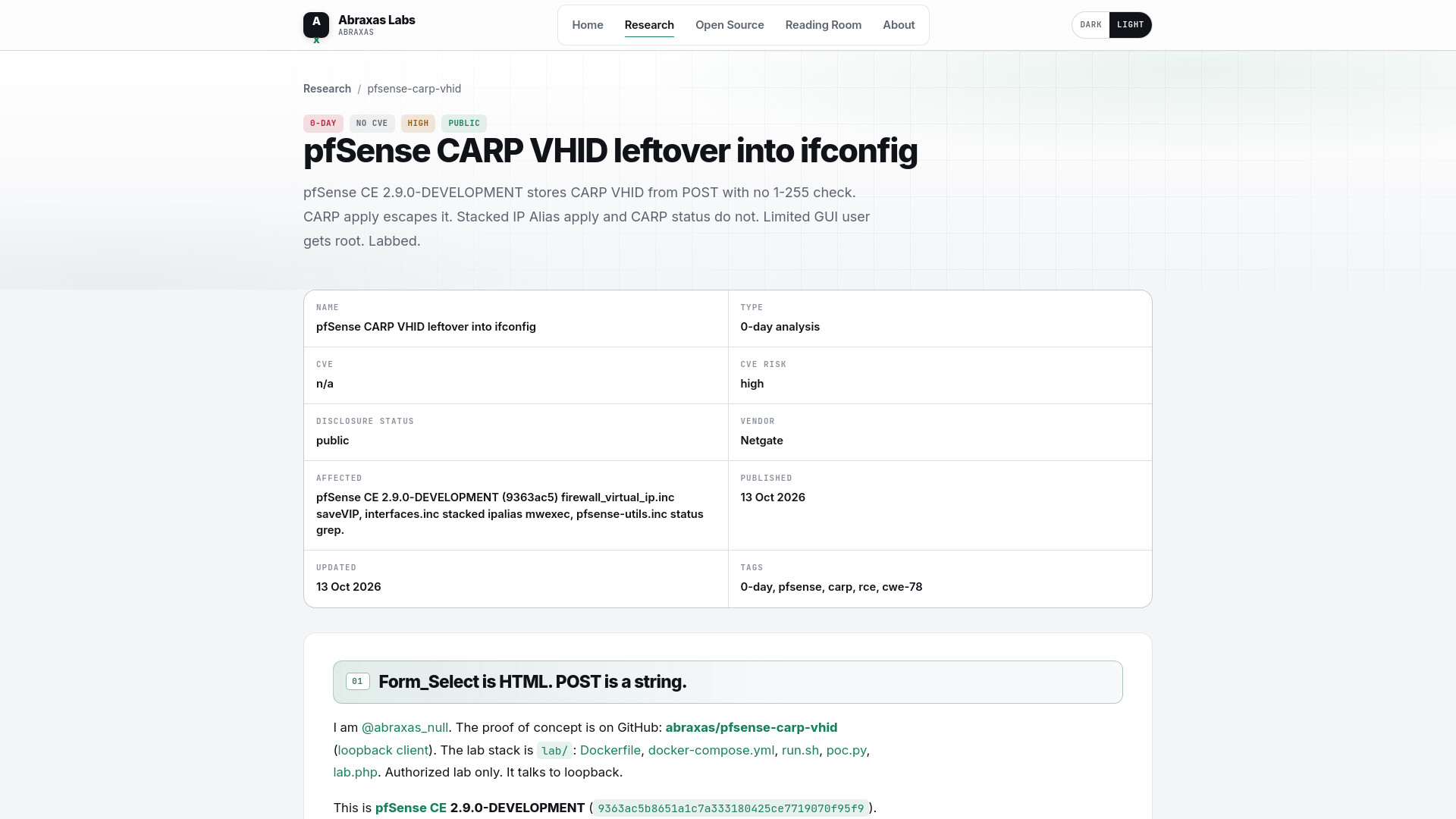Open the lab.php link
The width and height of the screenshot is (1456, 819).
point(355,772)
